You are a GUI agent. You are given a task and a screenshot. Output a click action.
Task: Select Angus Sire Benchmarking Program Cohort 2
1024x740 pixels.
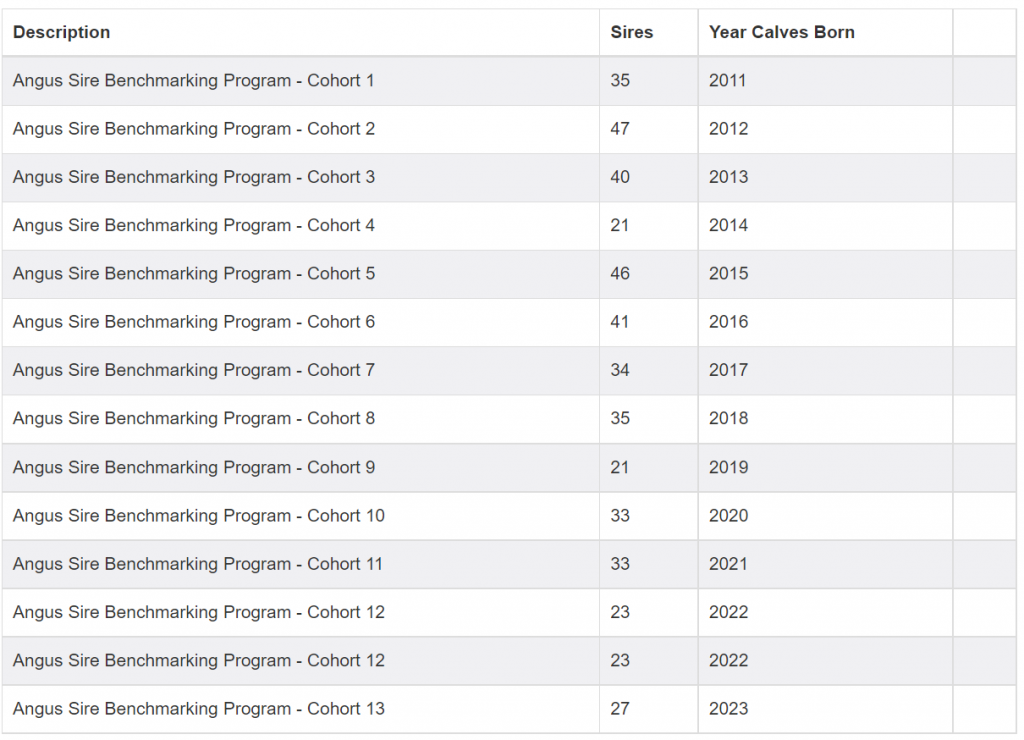click(193, 129)
